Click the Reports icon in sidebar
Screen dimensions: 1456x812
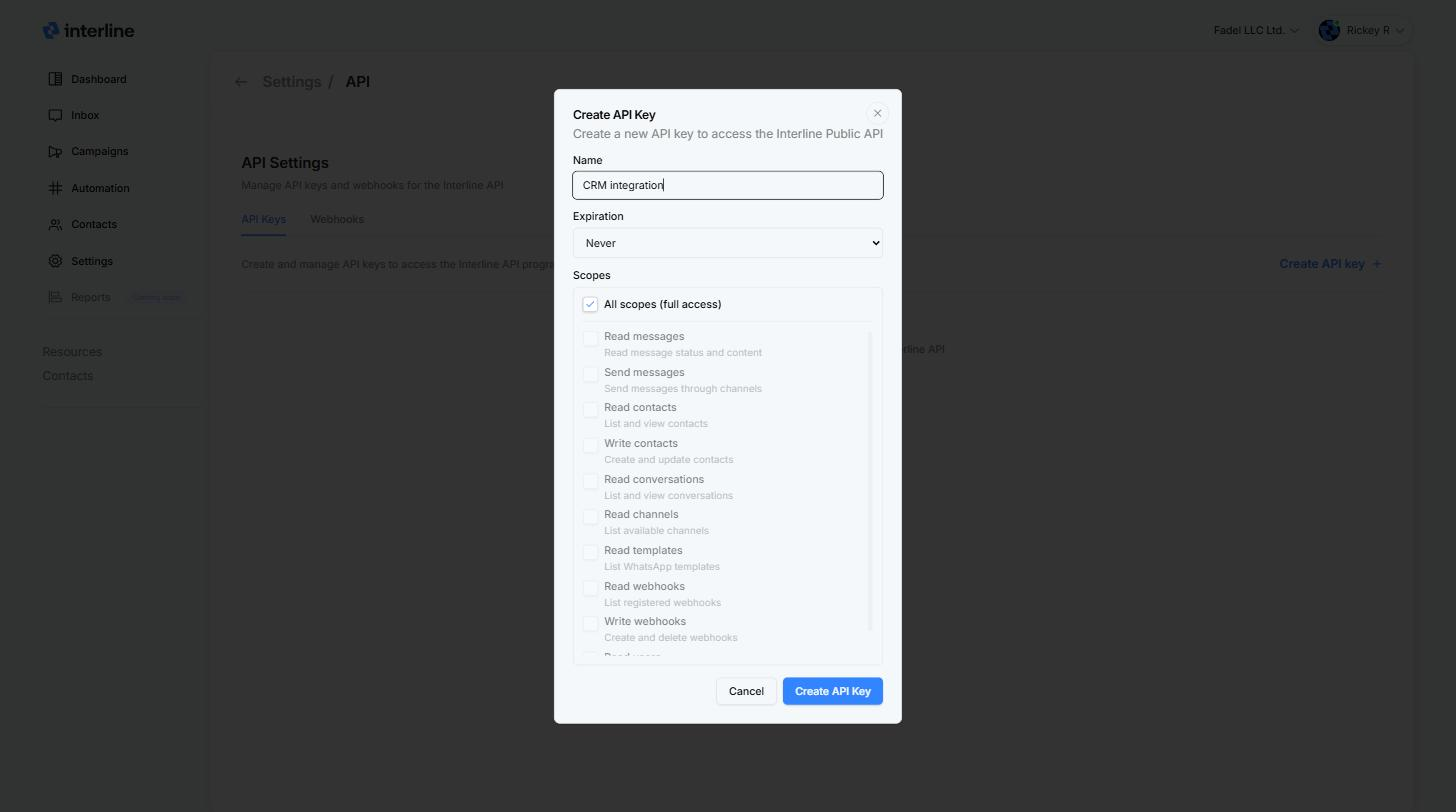click(x=55, y=297)
